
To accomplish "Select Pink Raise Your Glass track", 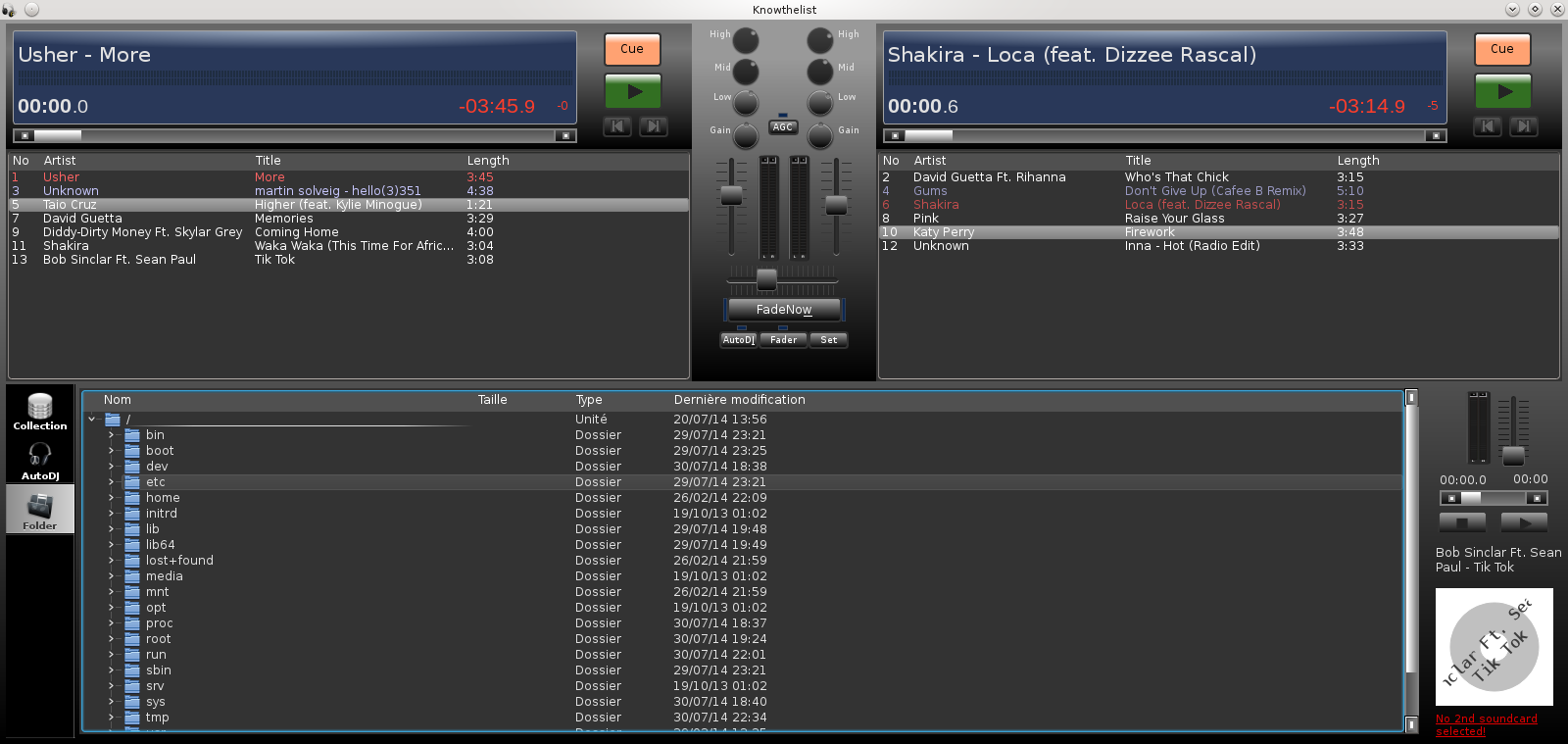I will point(1219,219).
